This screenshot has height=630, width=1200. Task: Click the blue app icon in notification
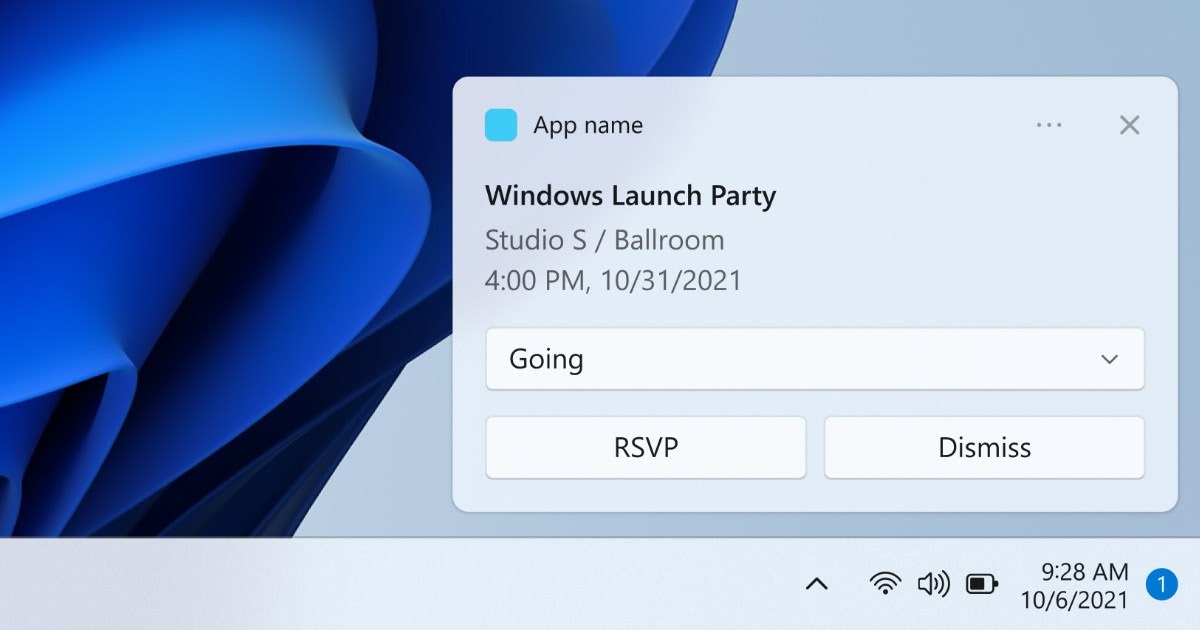pos(501,125)
